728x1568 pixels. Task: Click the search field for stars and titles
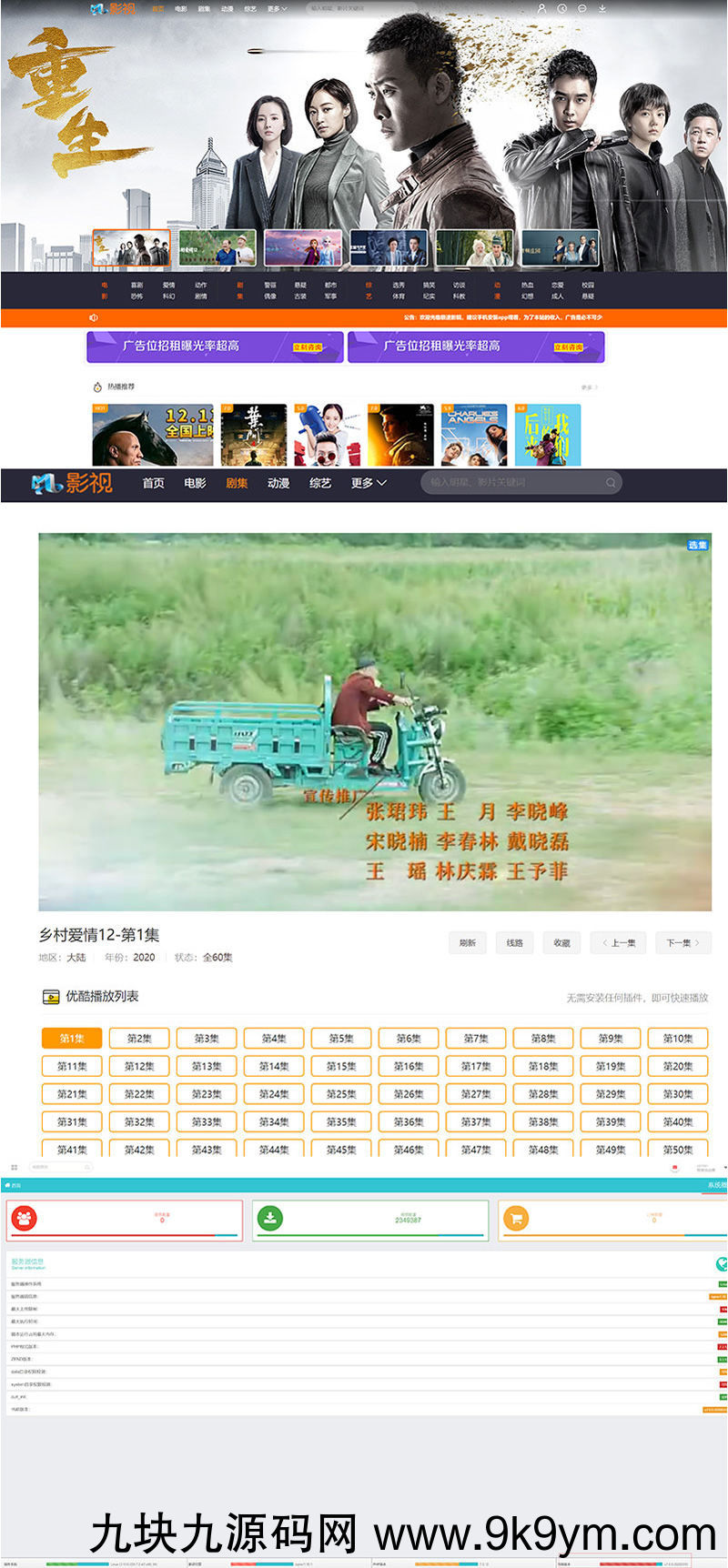click(x=510, y=482)
